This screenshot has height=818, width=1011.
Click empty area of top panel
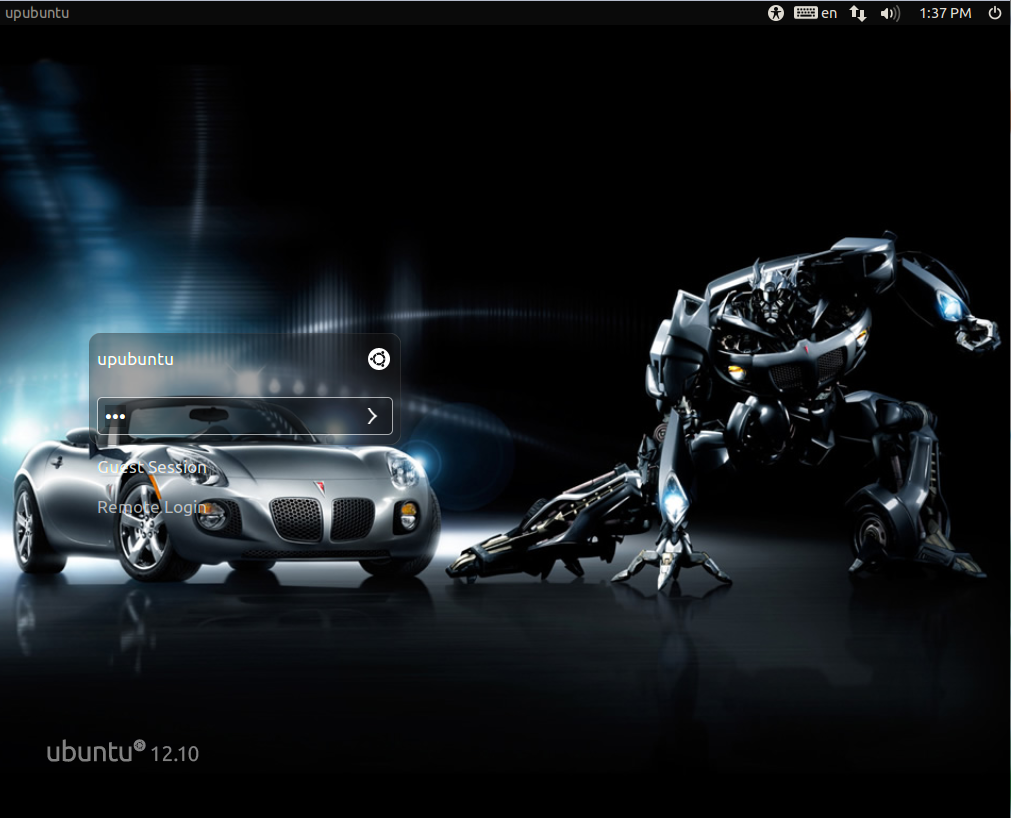[419, 13]
